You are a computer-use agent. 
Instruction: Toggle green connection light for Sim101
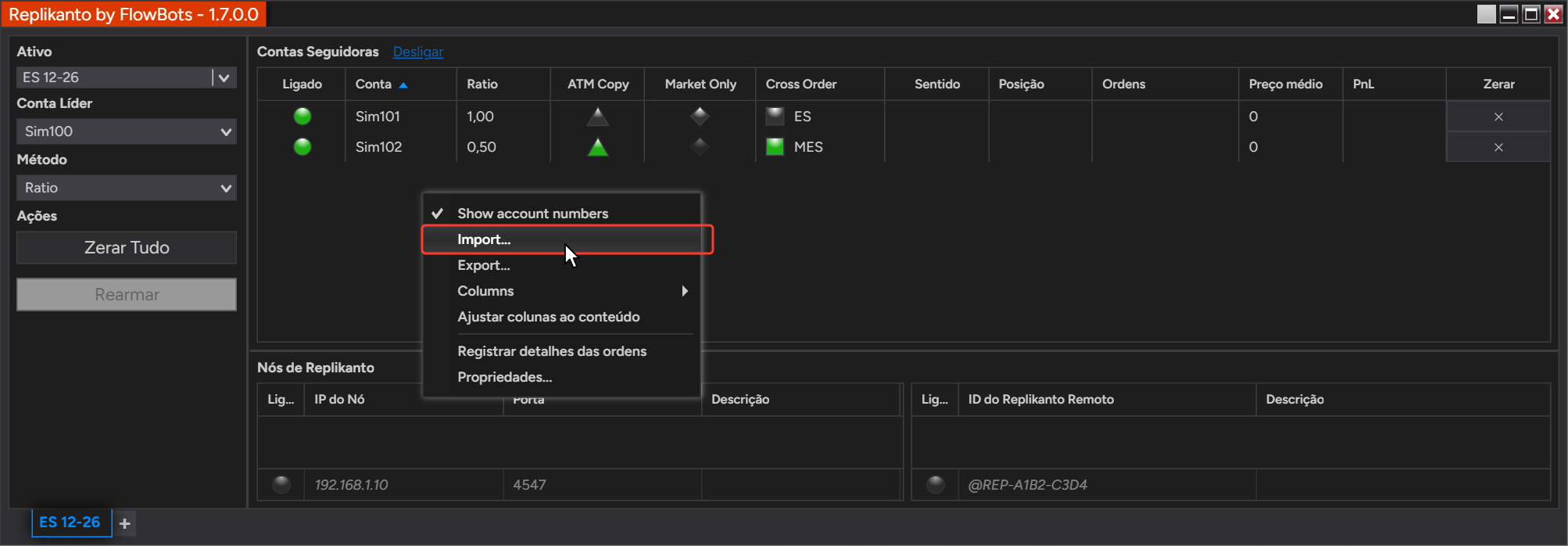click(x=303, y=117)
